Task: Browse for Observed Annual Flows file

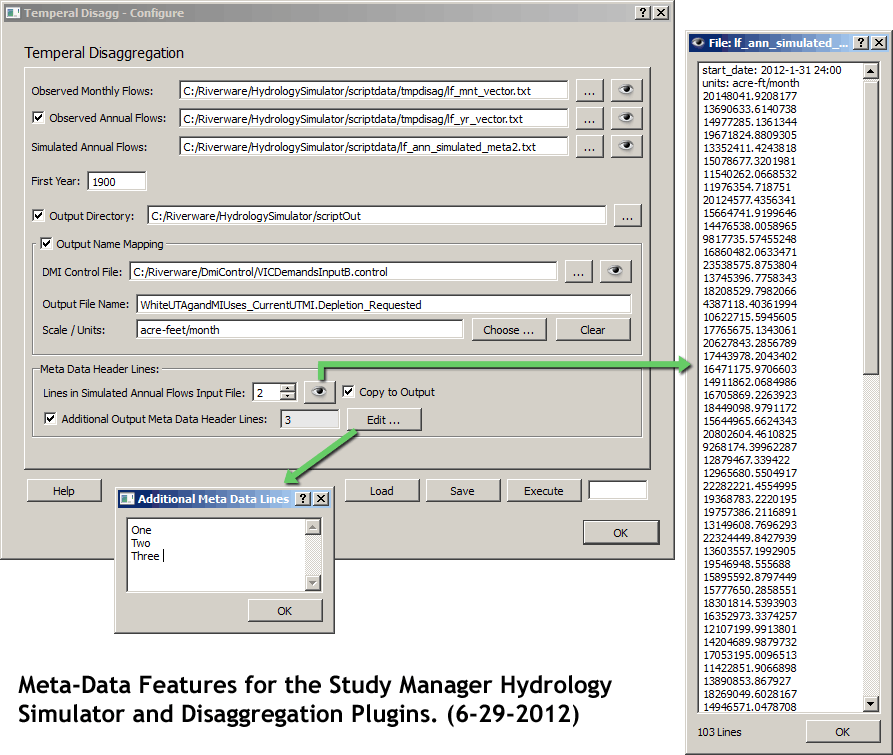Action: tap(589, 118)
